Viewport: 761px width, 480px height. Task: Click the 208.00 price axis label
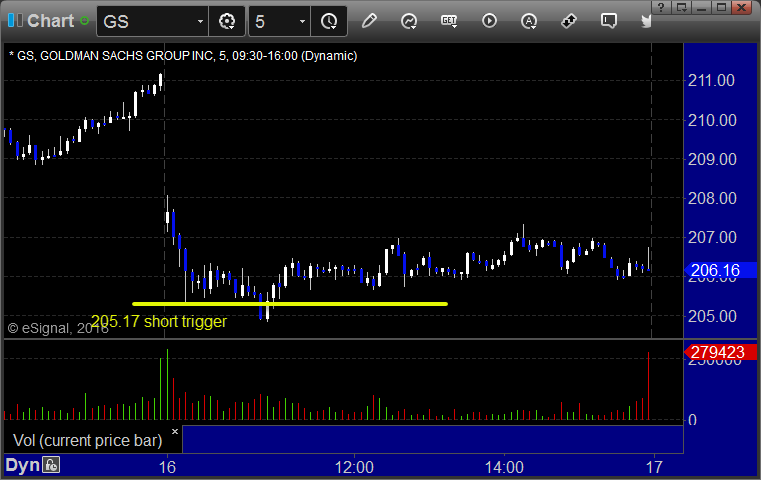pos(712,199)
